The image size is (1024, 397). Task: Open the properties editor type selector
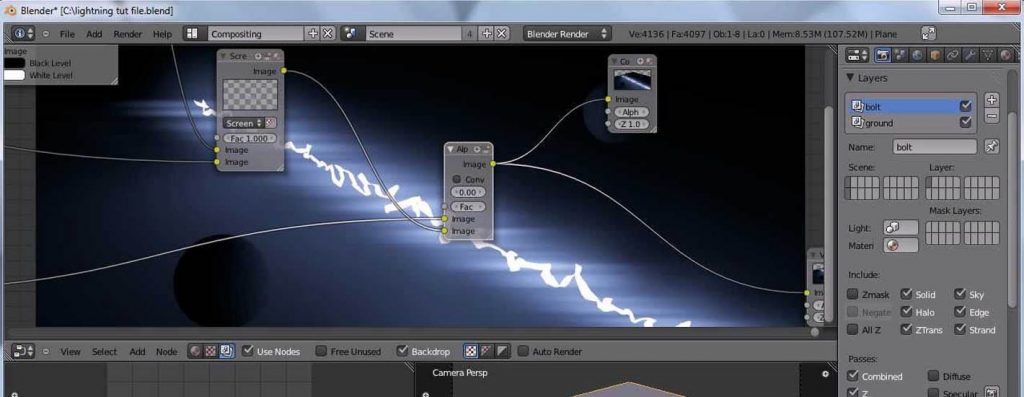pos(857,56)
